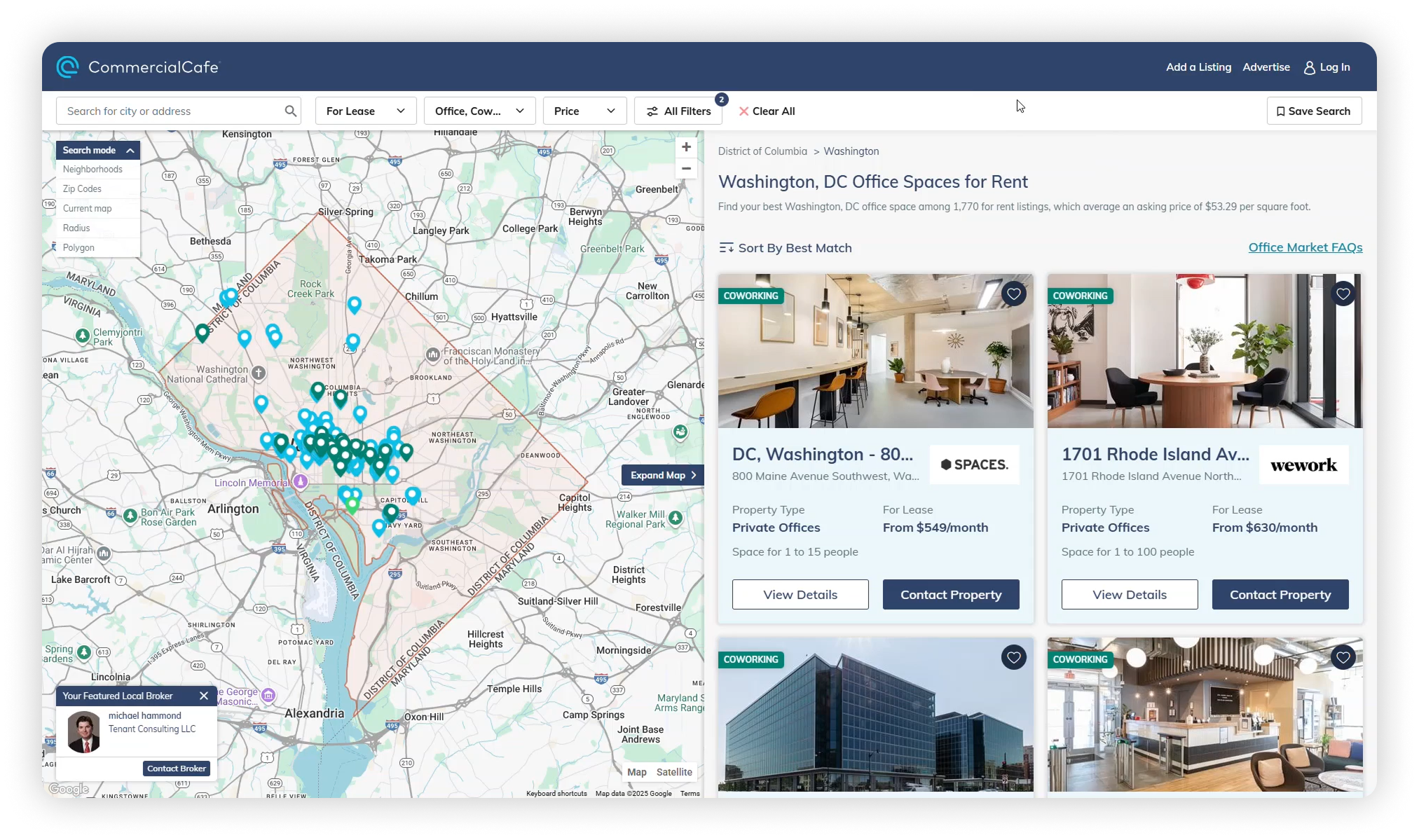1419x840 pixels.
Task: Select Add a Listing in the header
Action: click(1198, 67)
